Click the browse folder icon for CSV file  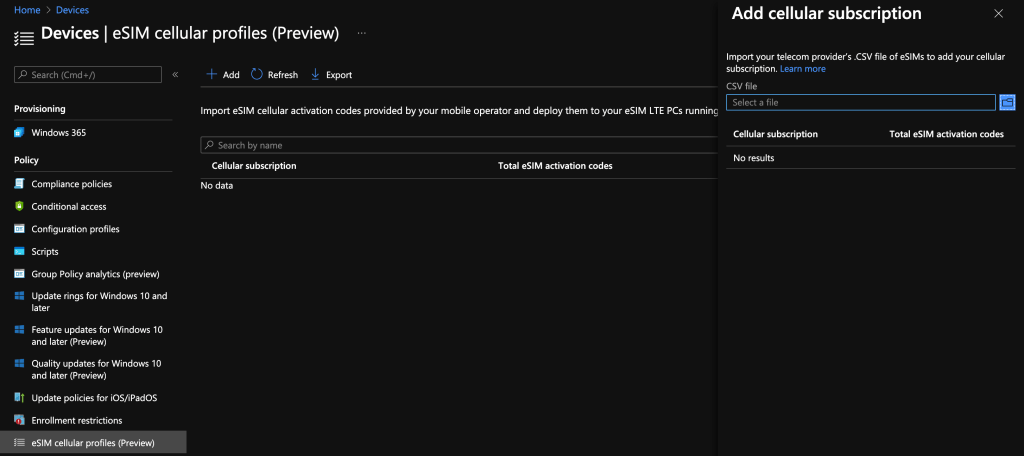coord(1007,102)
